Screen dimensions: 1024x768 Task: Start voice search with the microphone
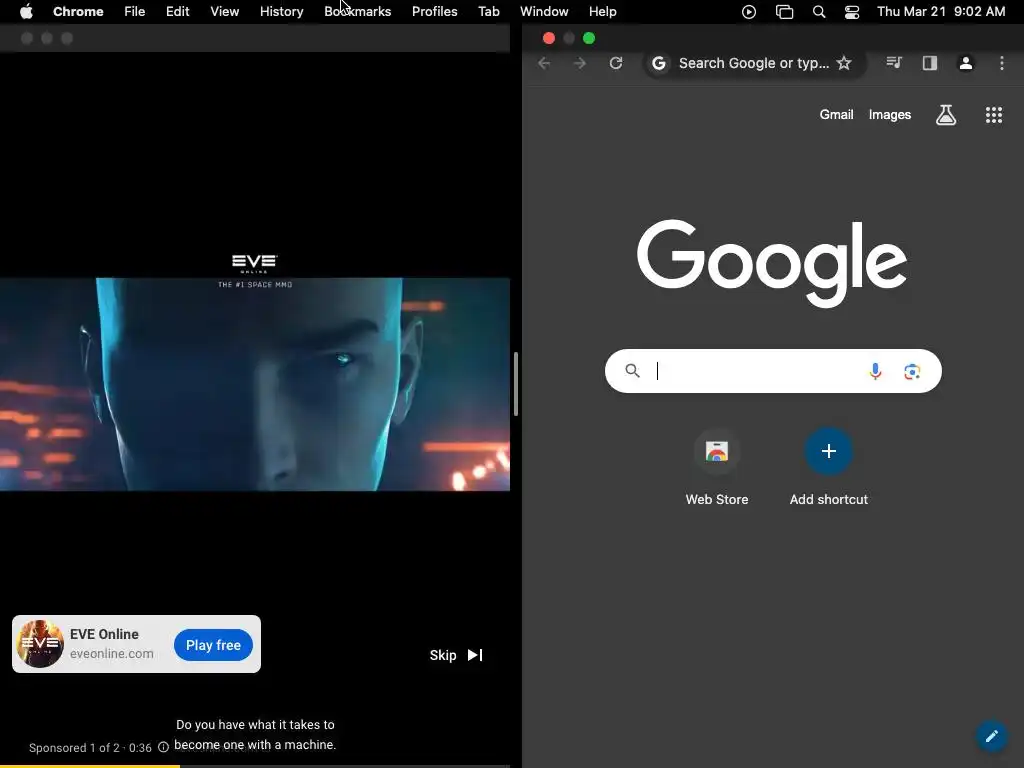tap(876, 371)
